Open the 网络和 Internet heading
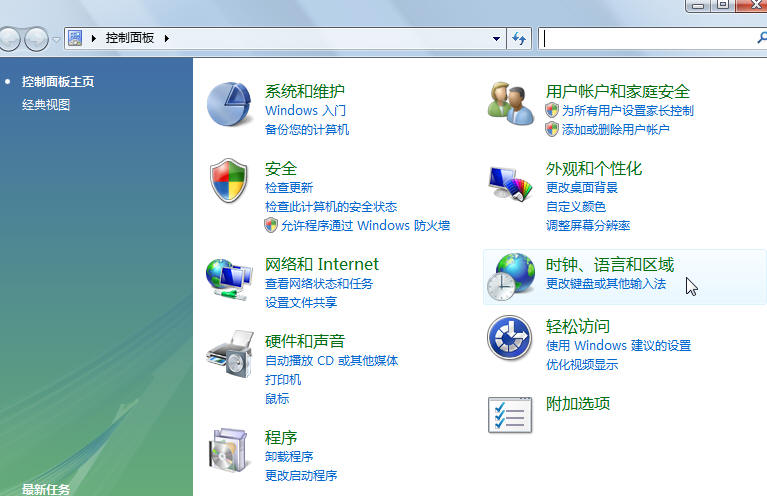 tap(321, 264)
